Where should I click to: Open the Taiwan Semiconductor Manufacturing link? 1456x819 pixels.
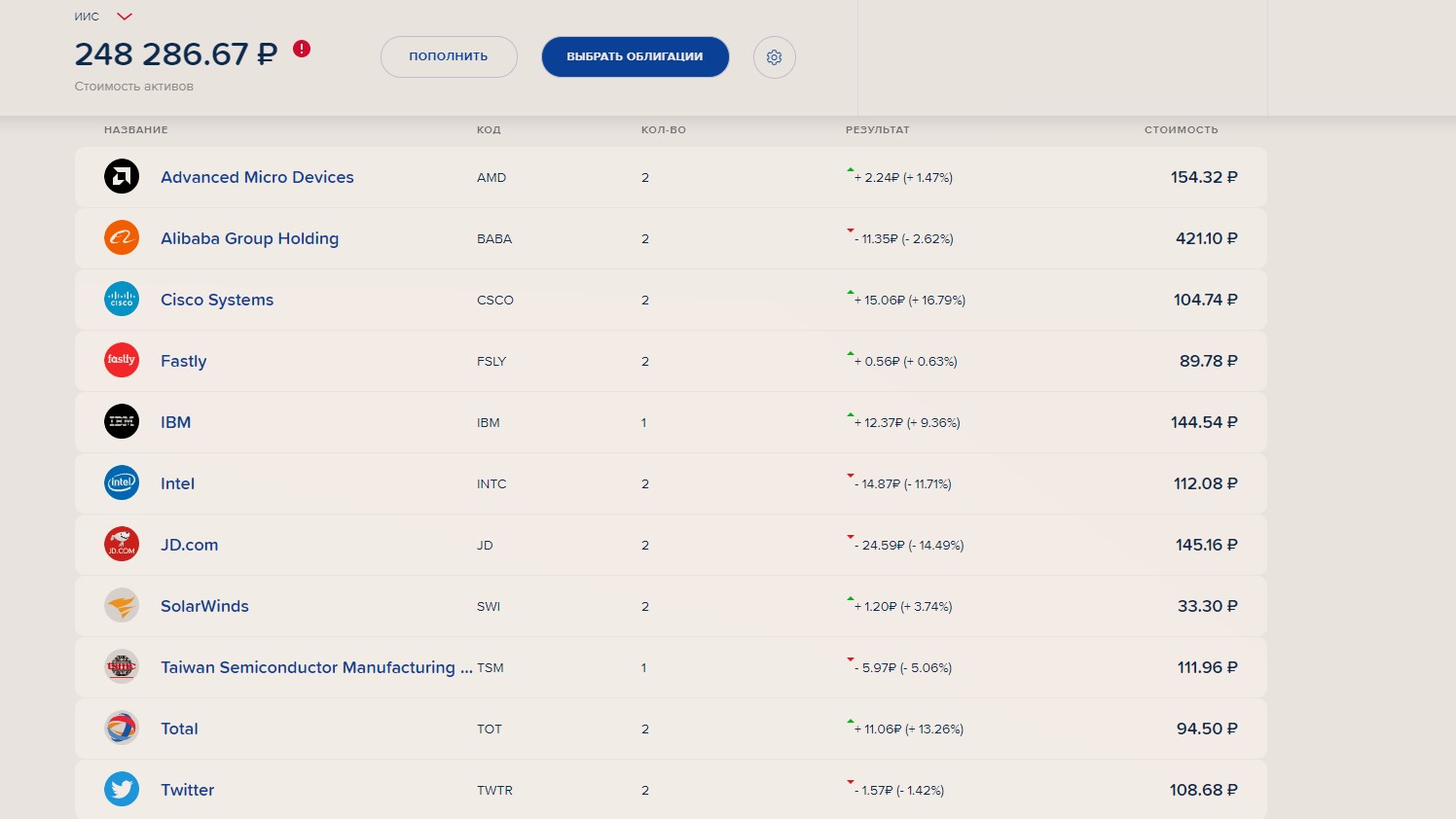point(316,667)
